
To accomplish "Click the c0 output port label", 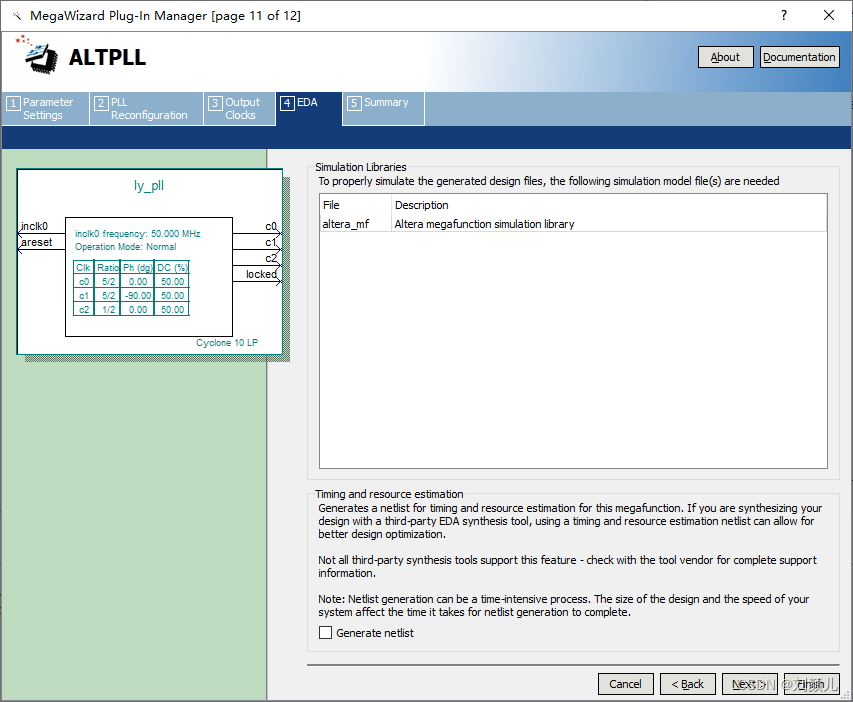I will tap(271, 226).
